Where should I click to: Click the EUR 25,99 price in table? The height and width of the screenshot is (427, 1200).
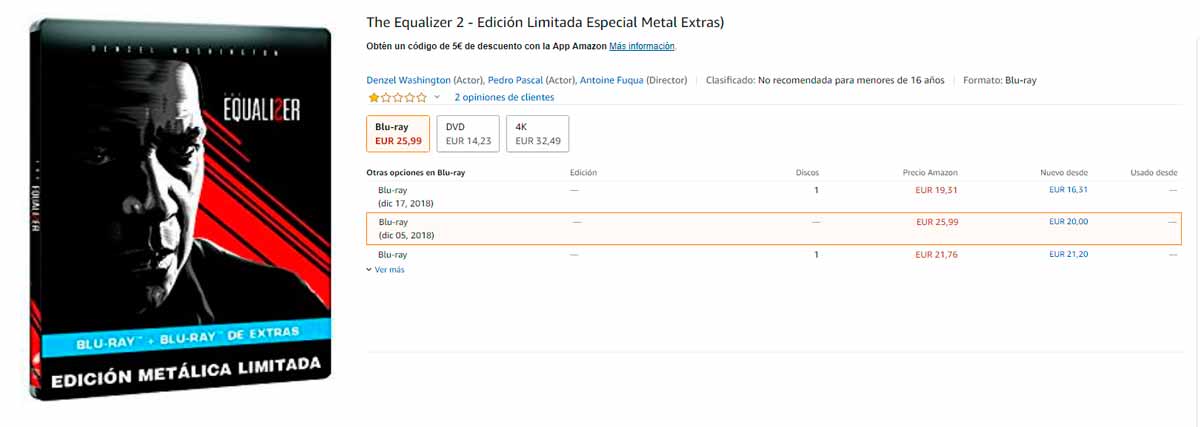pyautogui.click(x=937, y=222)
